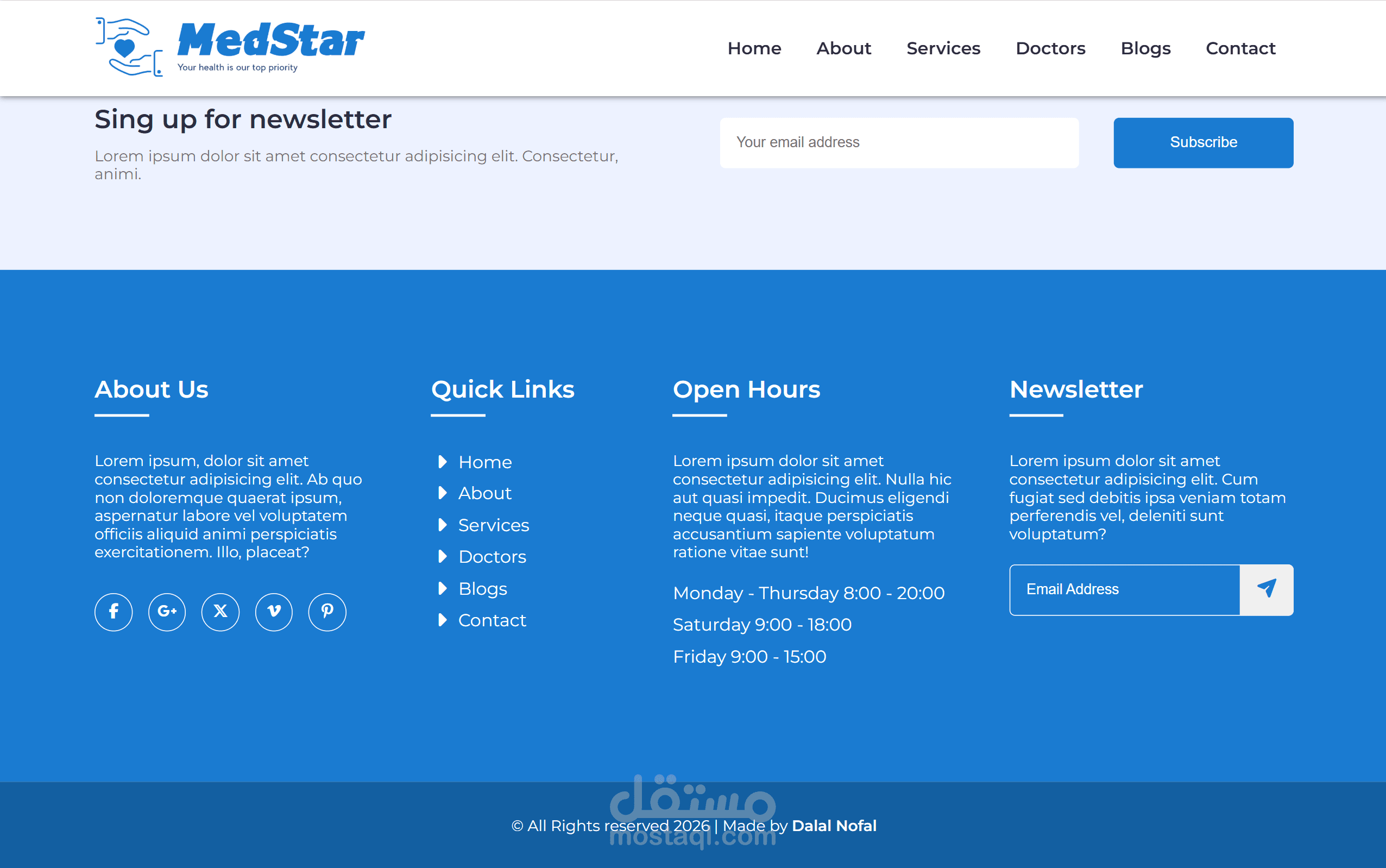Select Doctors in the top navigation
The width and height of the screenshot is (1386, 868).
1050,48
